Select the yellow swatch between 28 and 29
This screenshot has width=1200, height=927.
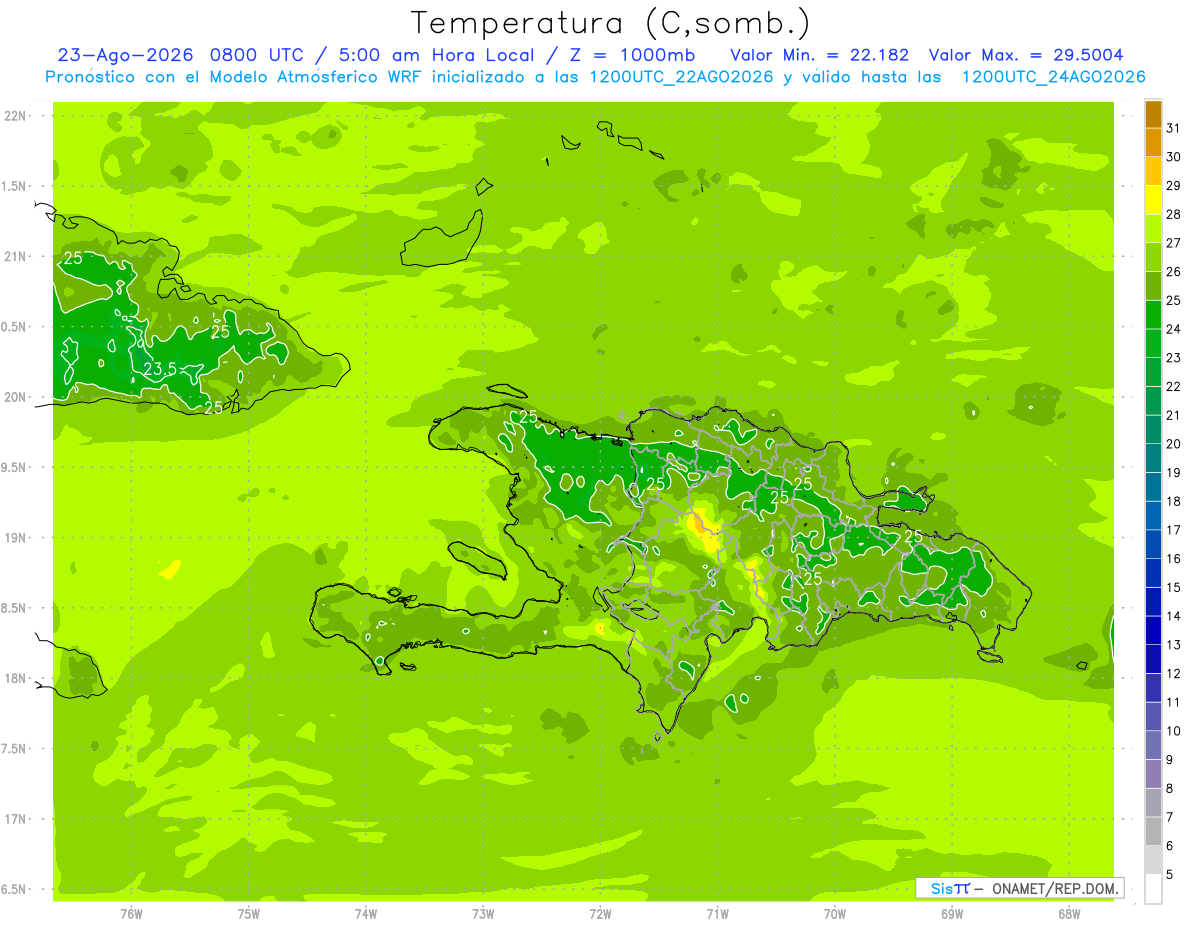click(1153, 200)
